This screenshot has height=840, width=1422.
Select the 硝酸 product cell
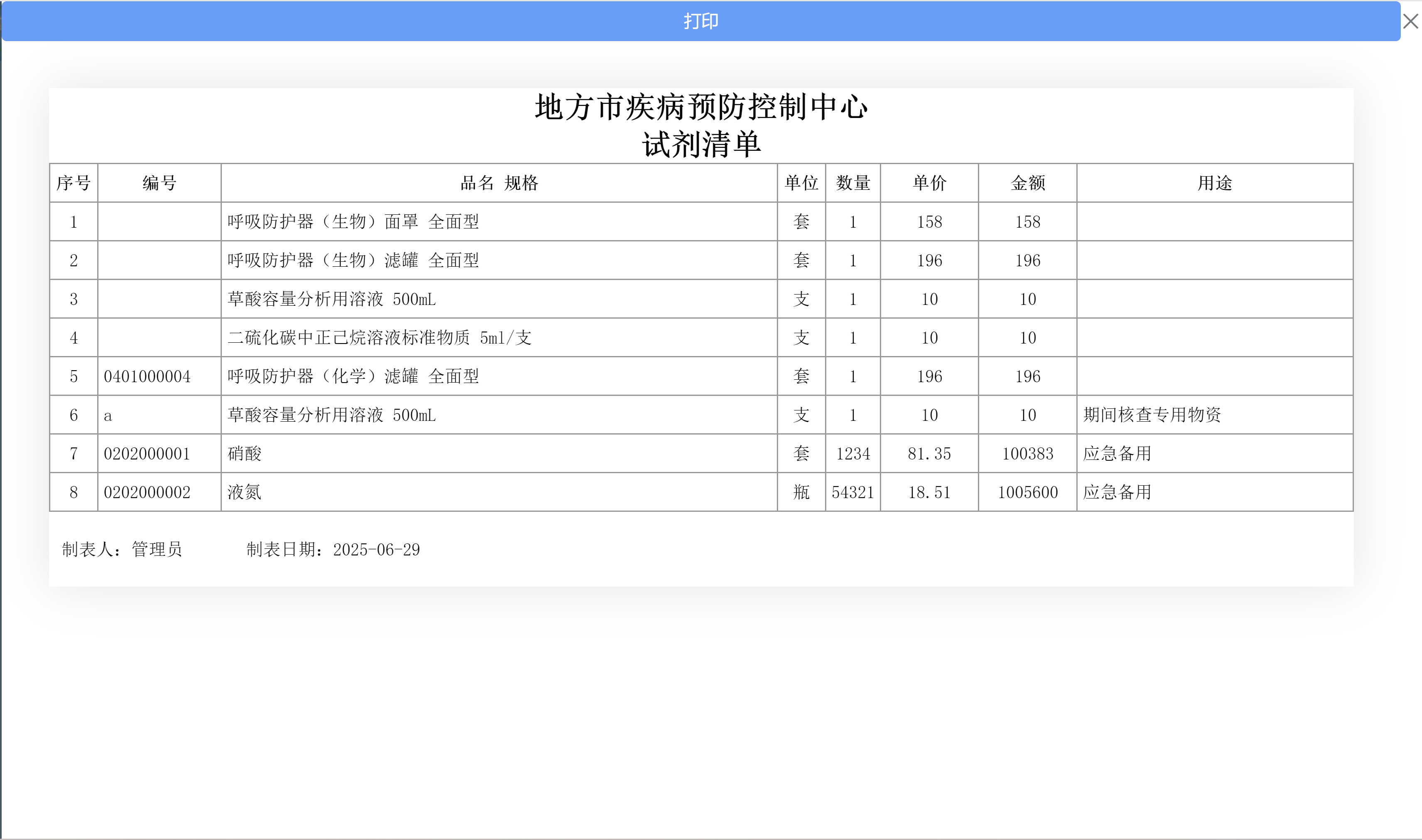pyautogui.click(x=499, y=453)
